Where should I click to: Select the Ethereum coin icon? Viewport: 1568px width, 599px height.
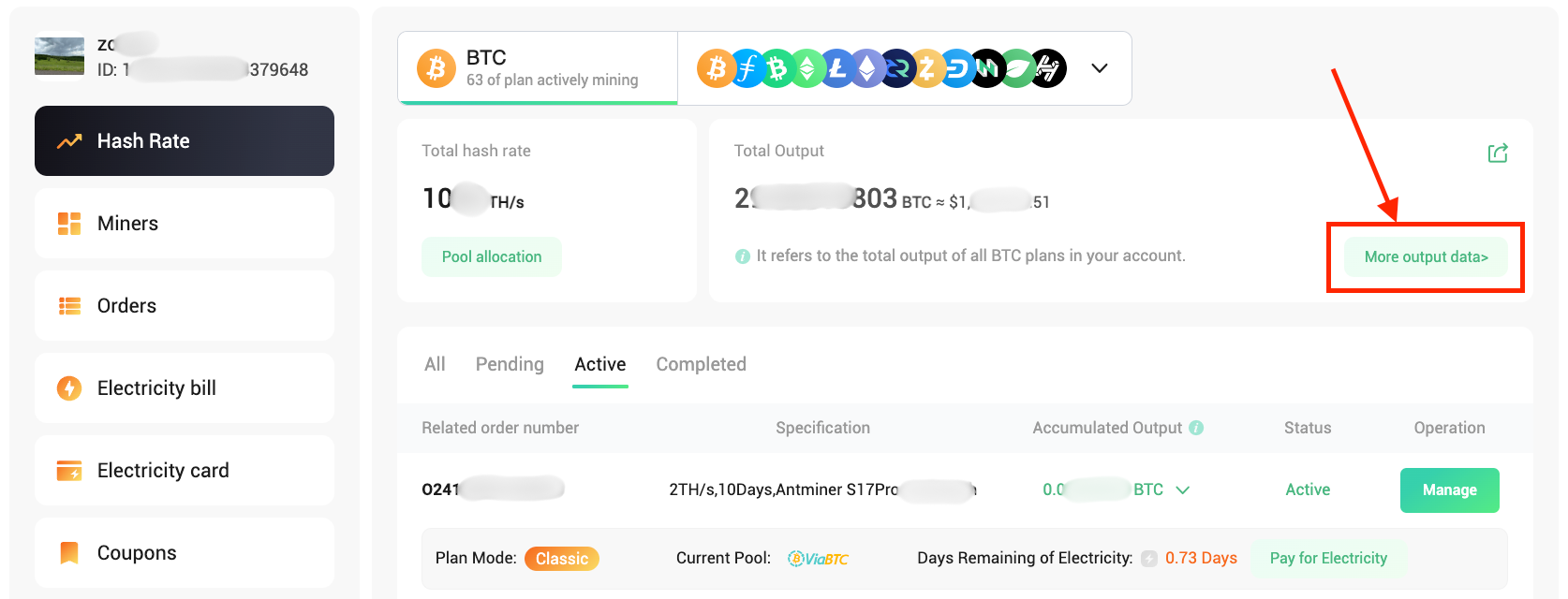(867, 68)
